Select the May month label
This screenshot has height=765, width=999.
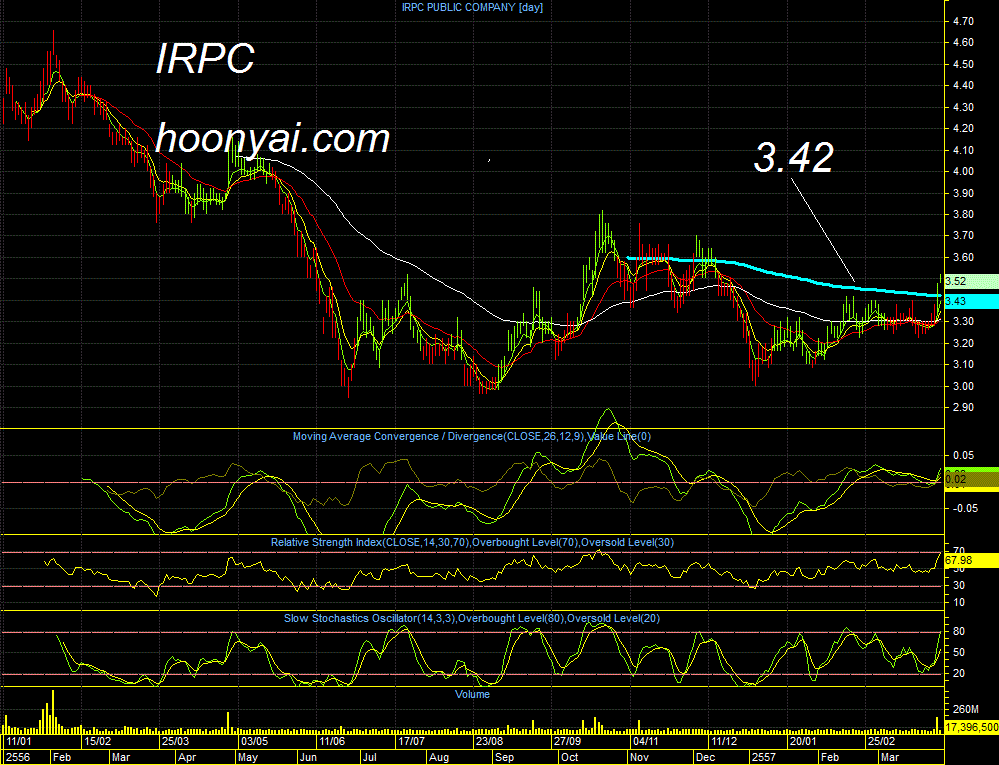247,757
